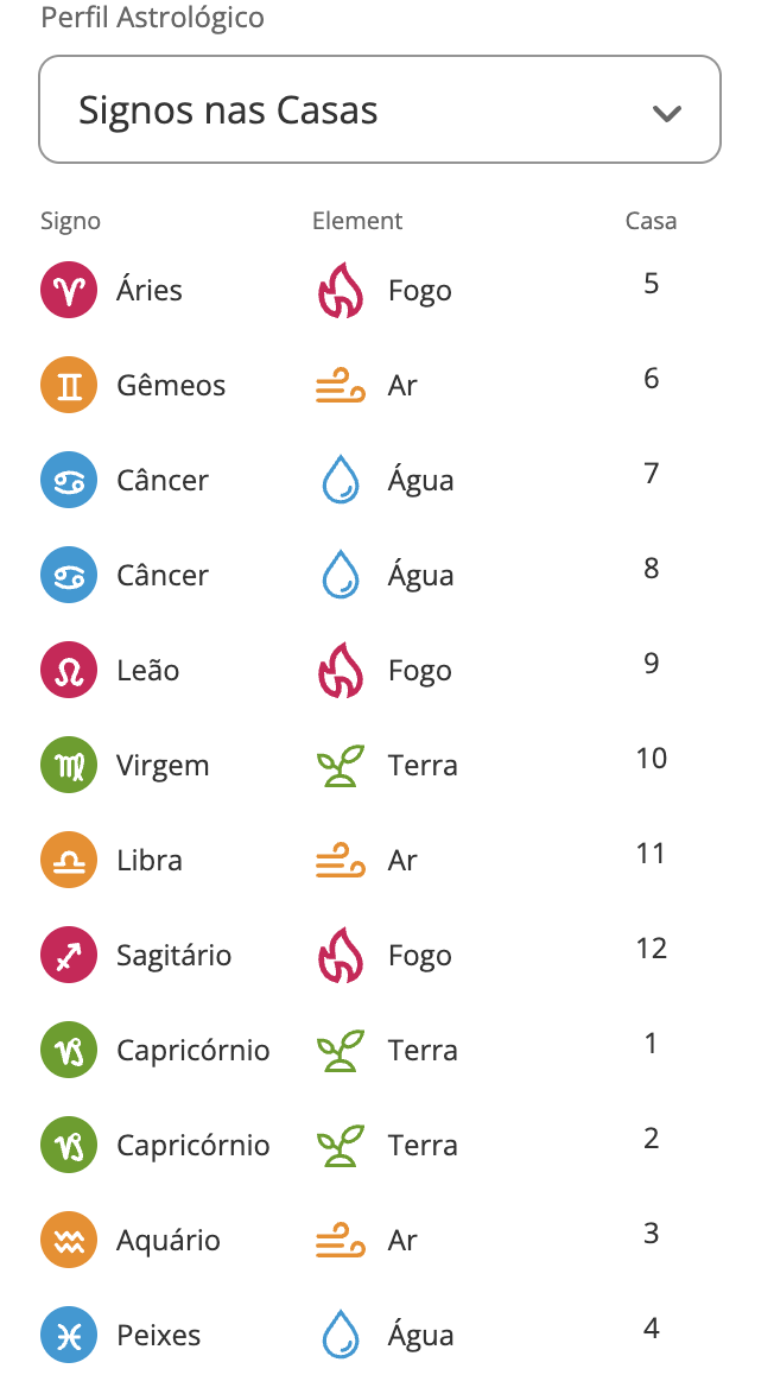Click the Casa column header
Image resolution: width=774 pixels, height=1375 pixels.
[651, 220]
